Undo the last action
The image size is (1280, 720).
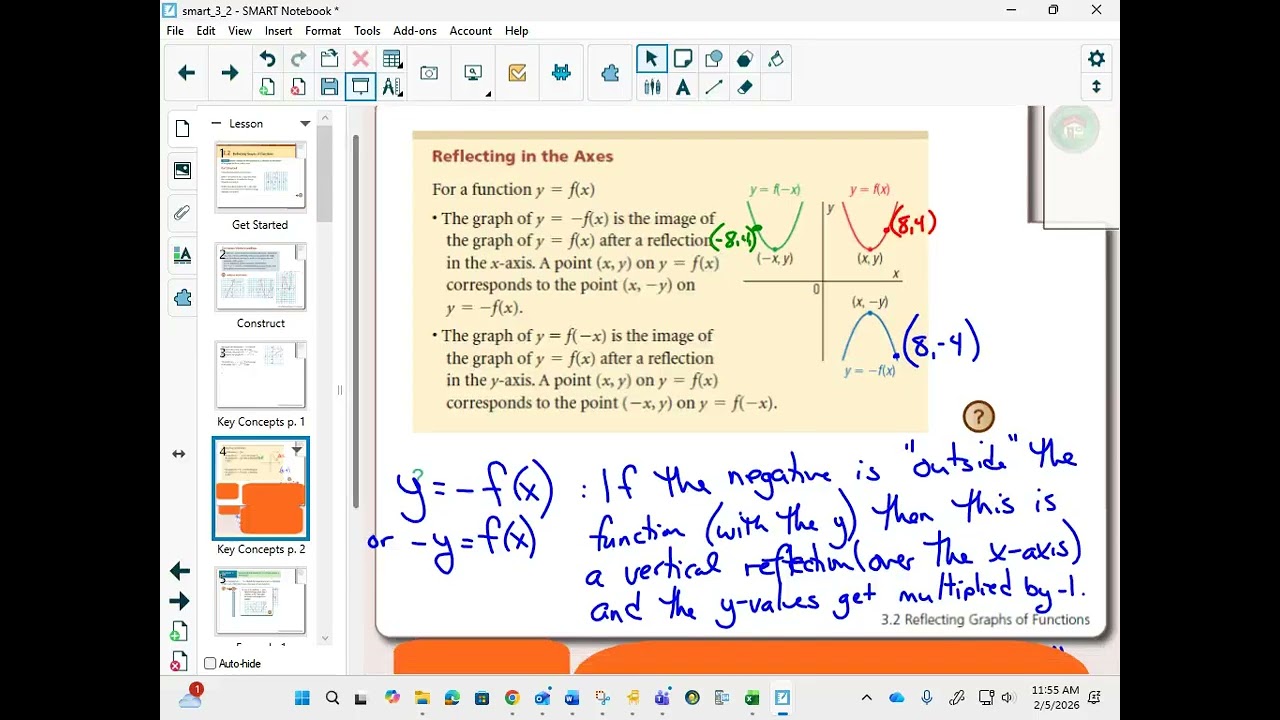coord(267,59)
